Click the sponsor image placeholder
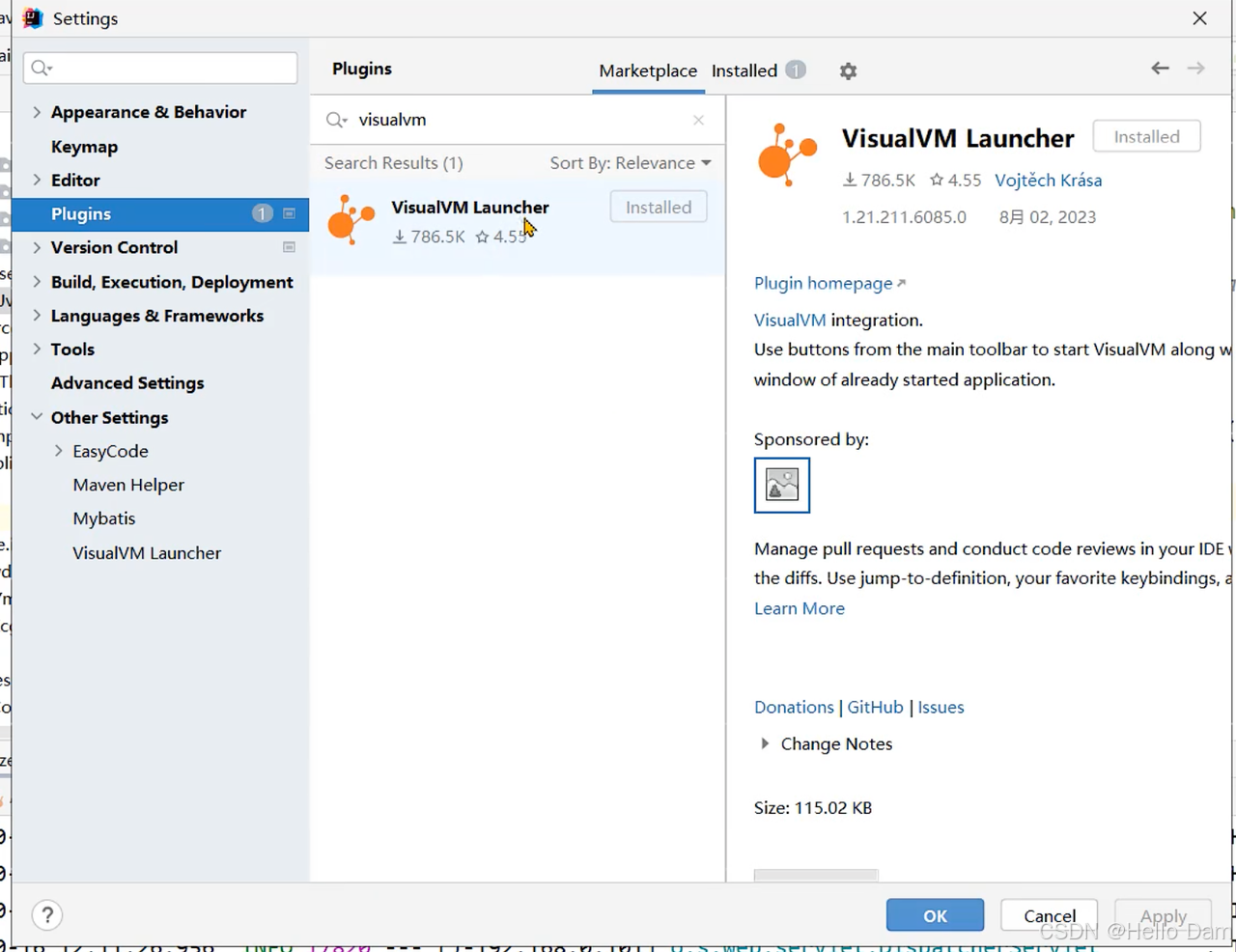Image resolution: width=1236 pixels, height=952 pixels. 782,485
